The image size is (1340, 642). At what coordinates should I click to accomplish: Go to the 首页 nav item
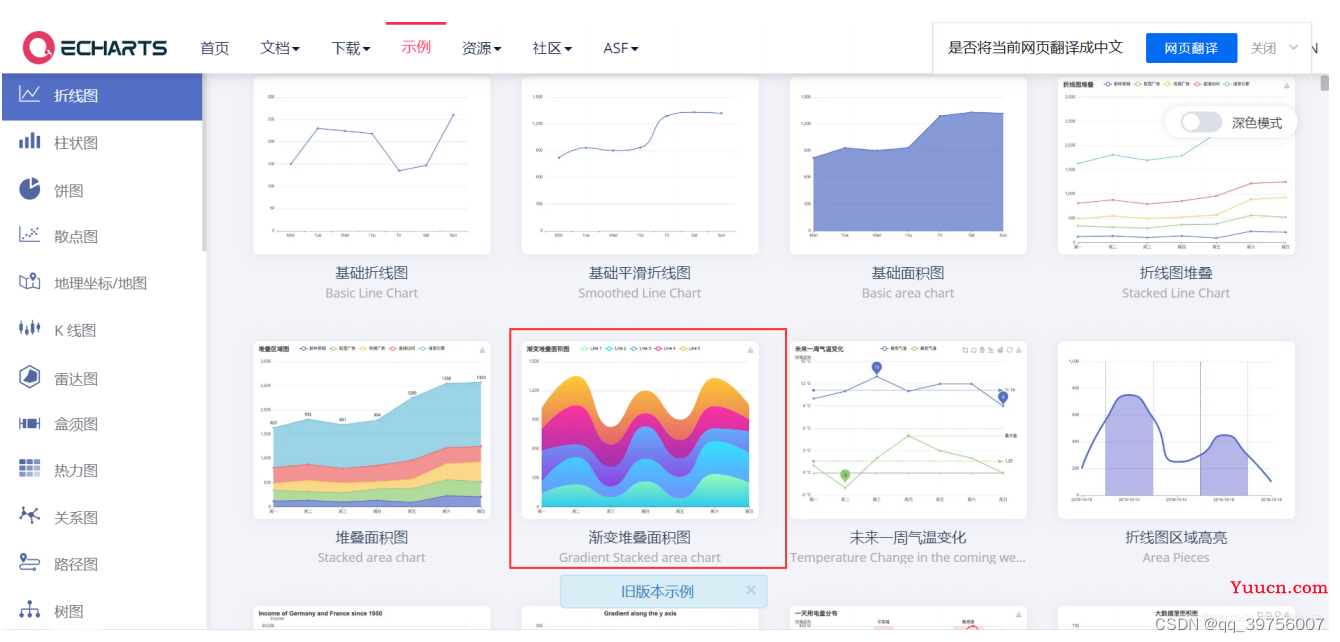[x=214, y=48]
